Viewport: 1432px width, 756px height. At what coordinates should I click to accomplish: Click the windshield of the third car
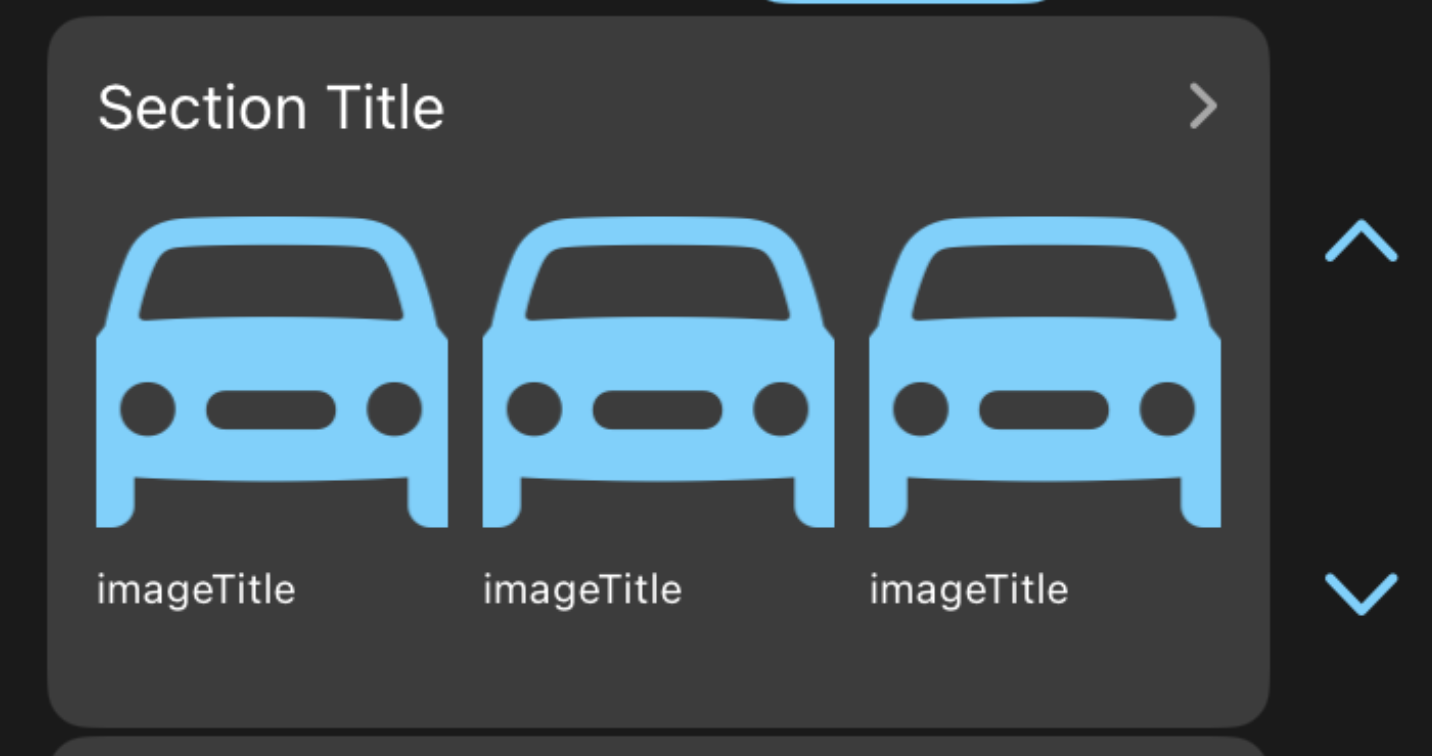[1044, 283]
